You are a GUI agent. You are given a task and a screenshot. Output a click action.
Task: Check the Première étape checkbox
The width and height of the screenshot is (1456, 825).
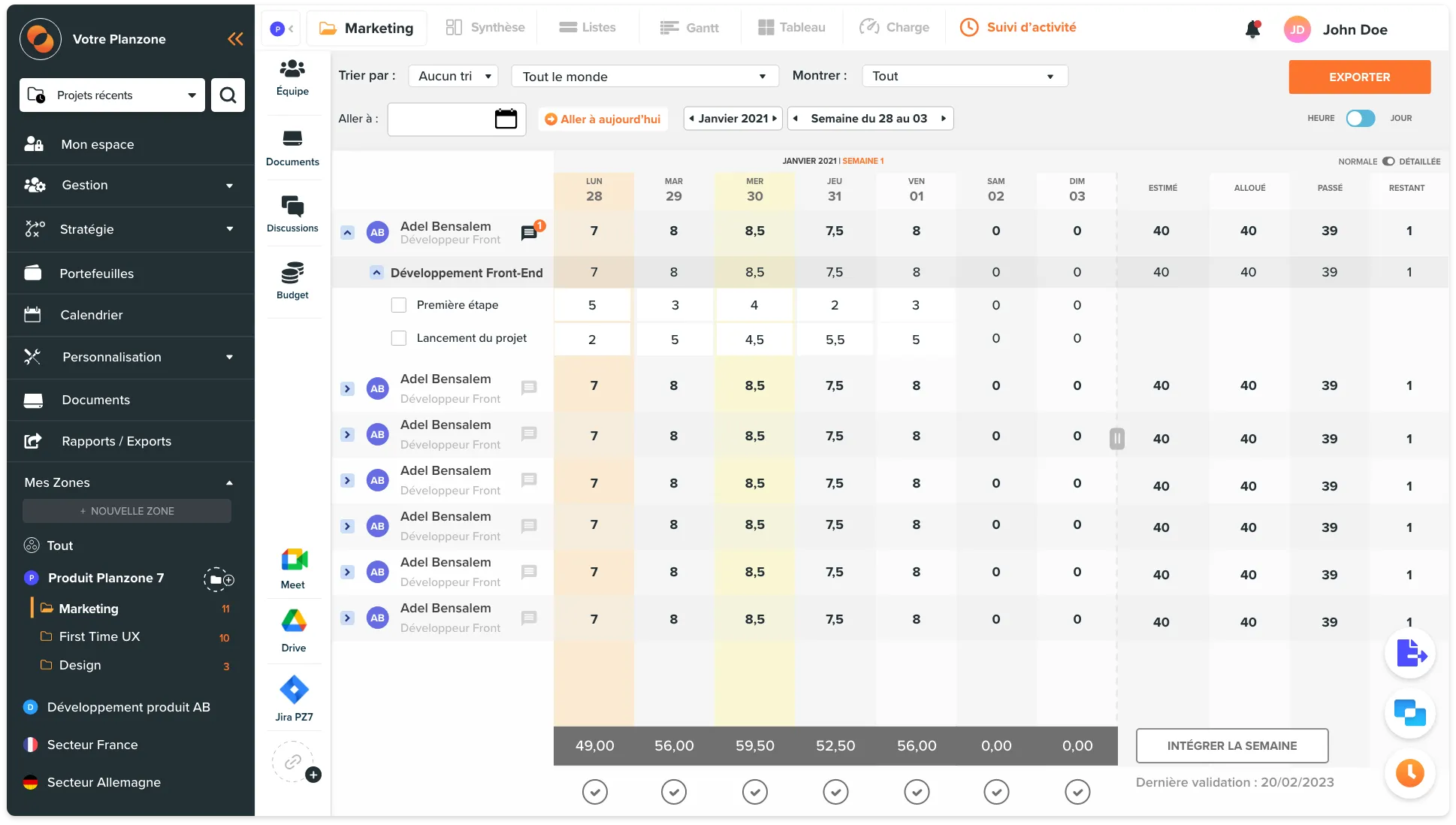pos(399,305)
